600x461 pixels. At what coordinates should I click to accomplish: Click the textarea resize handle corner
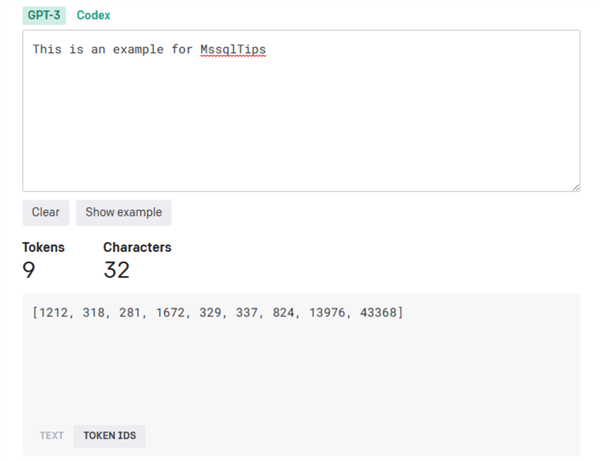coord(575,187)
